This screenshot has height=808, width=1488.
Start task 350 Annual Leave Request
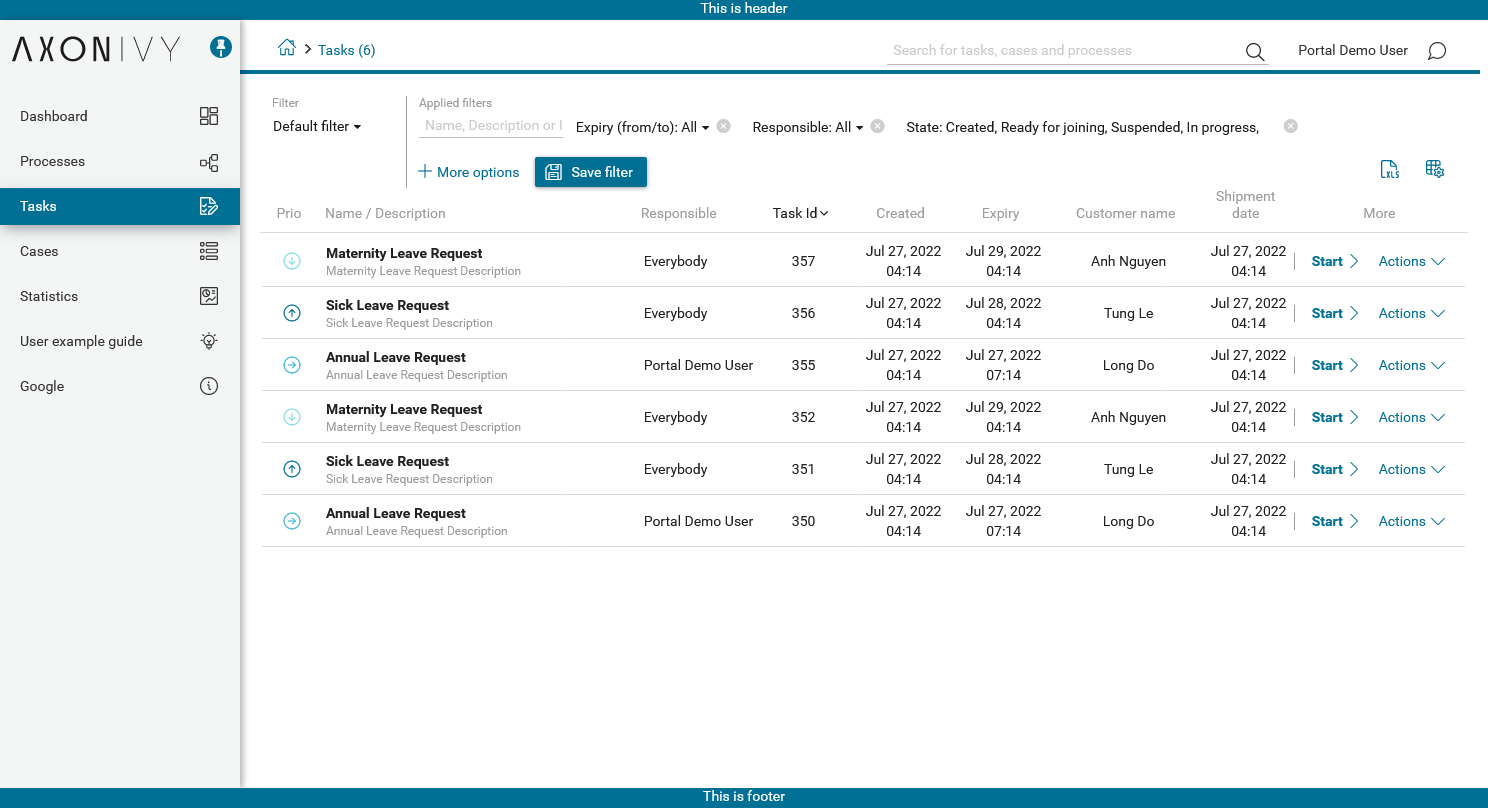1335,521
